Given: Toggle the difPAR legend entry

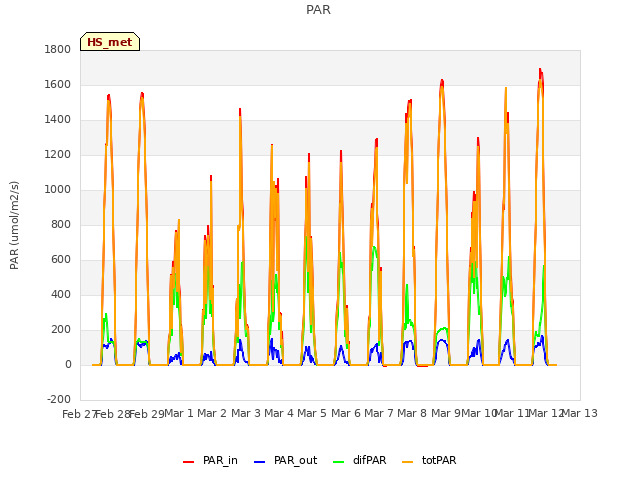Looking at the screenshot, I should point(360,460).
